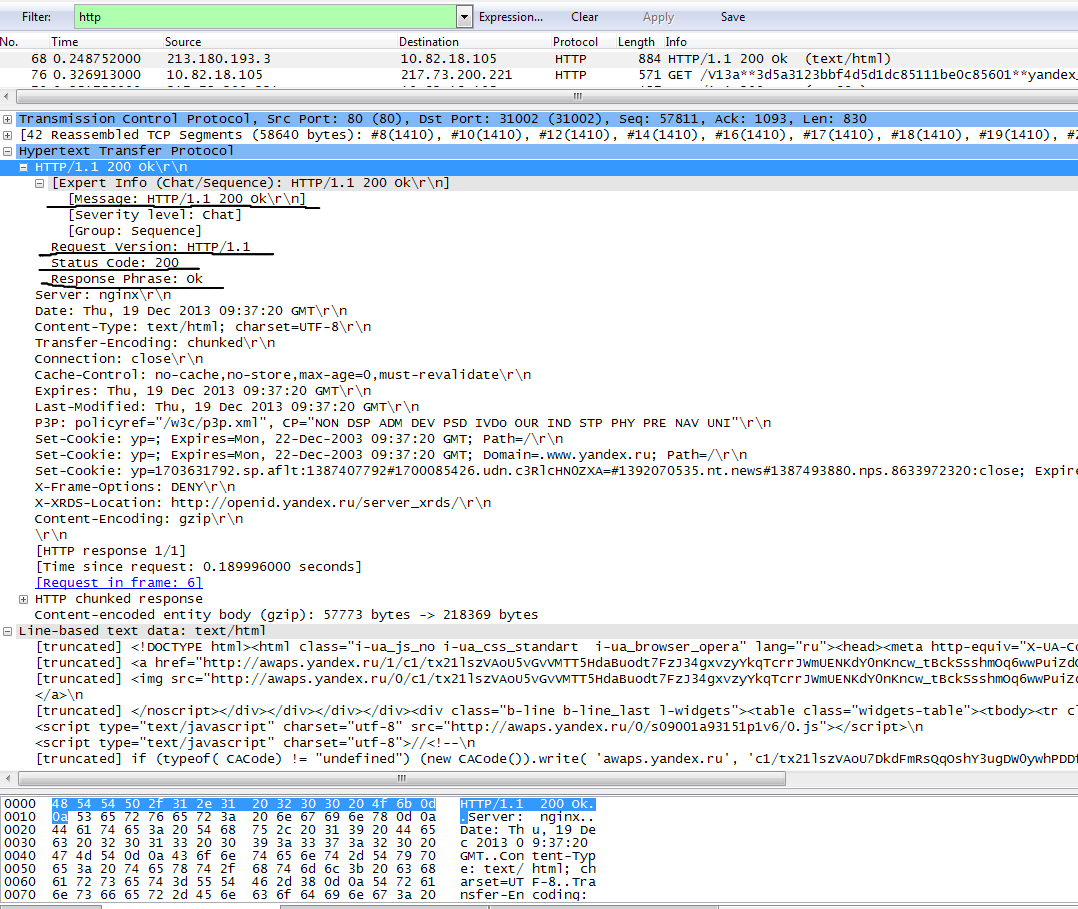Sort packets by the Time column
The width and height of the screenshot is (1078, 909).
[x=65, y=42]
